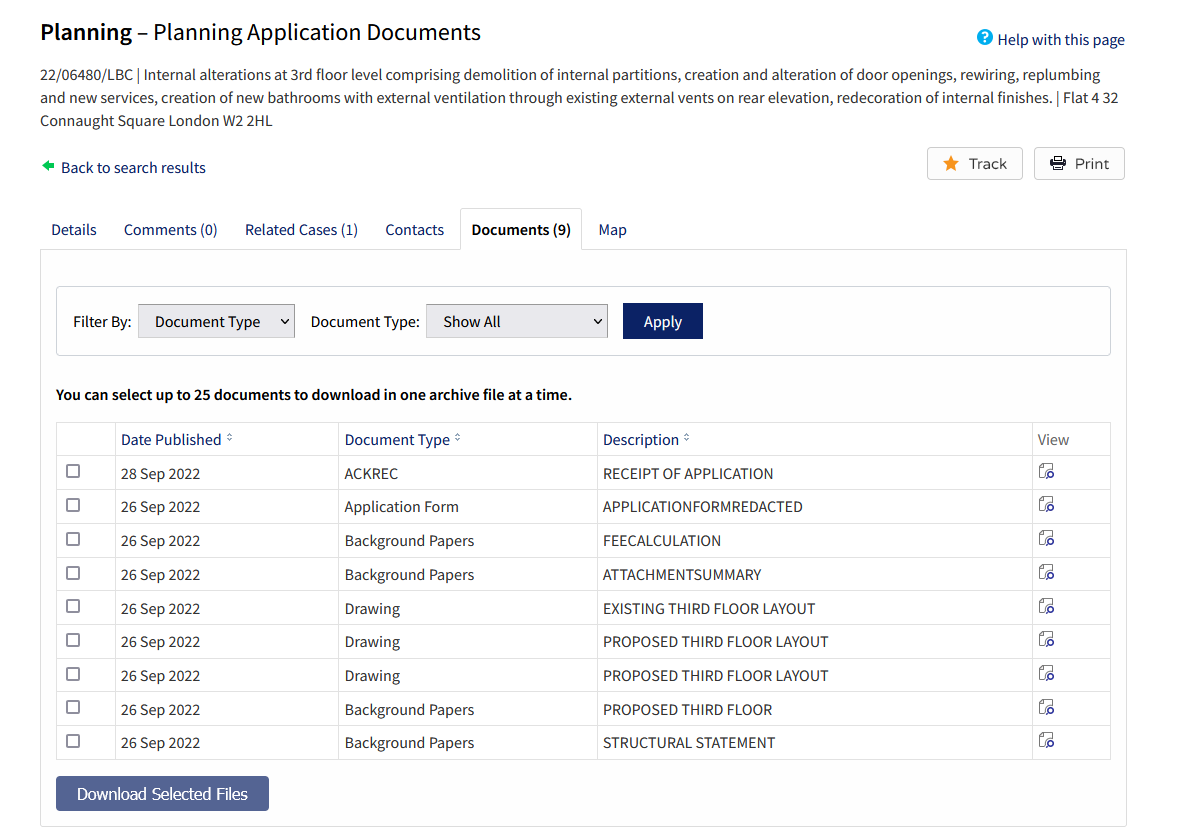Click Download Selected Files button
1200x836 pixels.
tap(162, 793)
